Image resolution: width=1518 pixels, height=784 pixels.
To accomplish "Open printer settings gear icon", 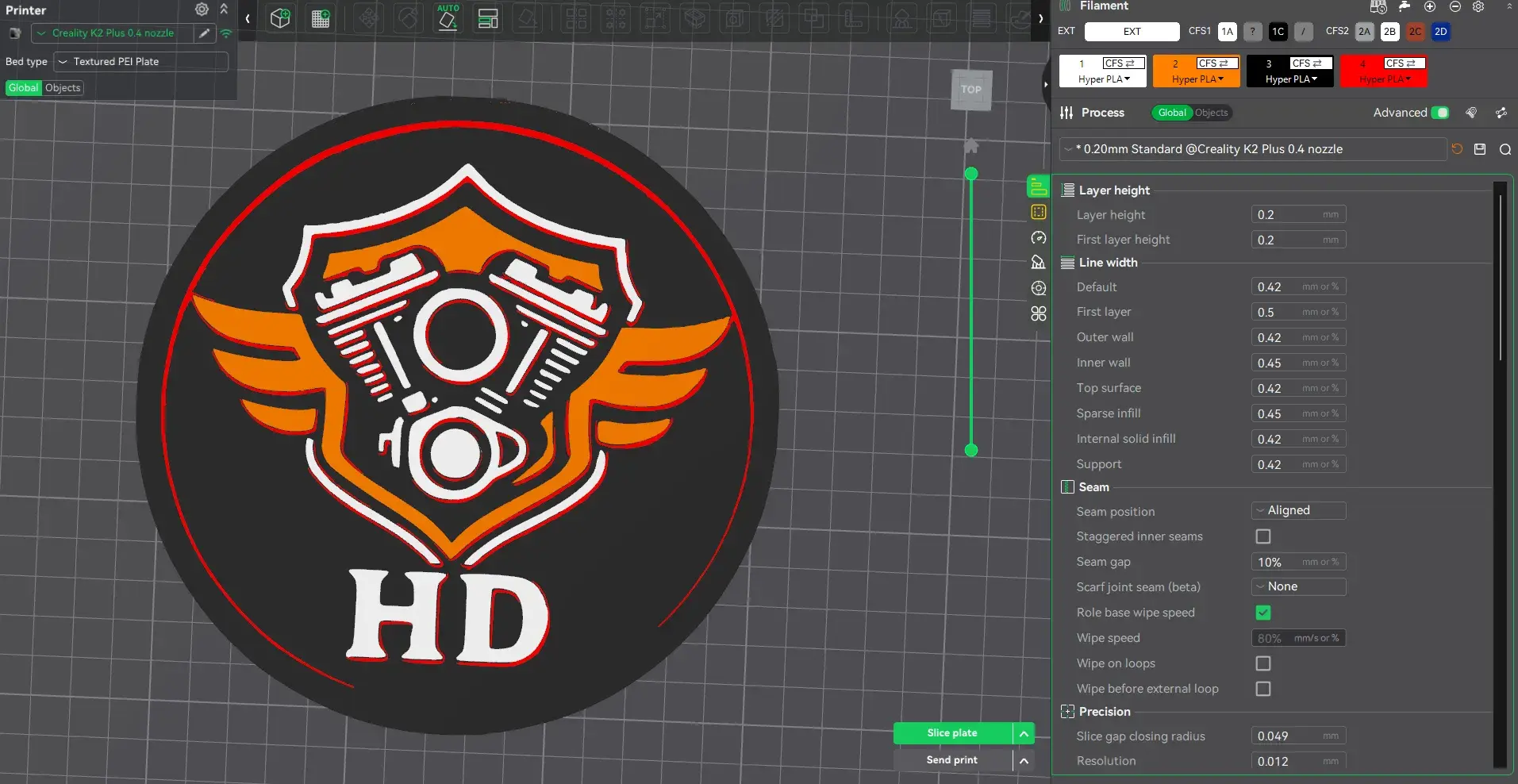I will [x=202, y=10].
